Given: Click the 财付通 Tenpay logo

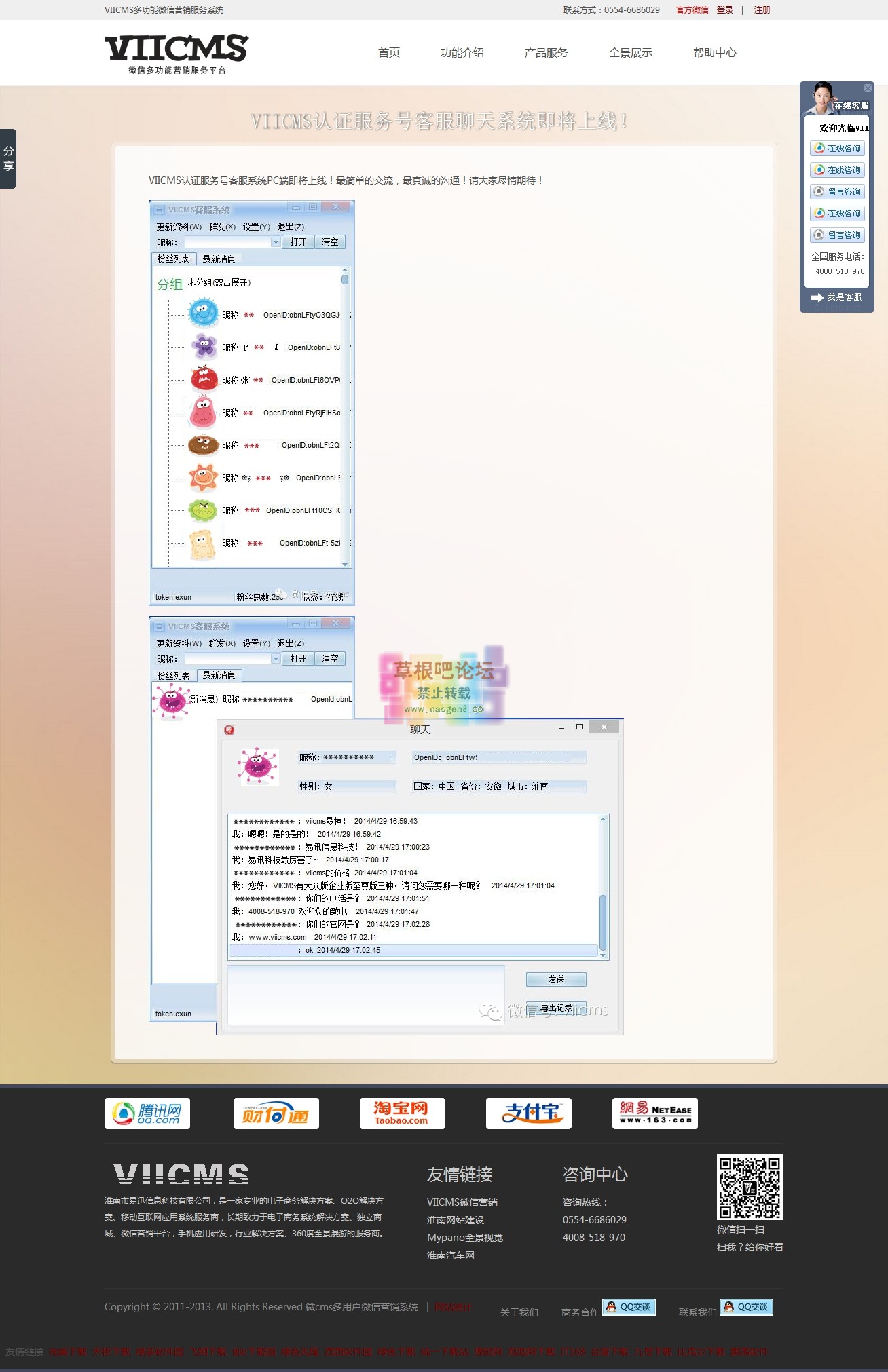Looking at the screenshot, I should click(x=276, y=1113).
